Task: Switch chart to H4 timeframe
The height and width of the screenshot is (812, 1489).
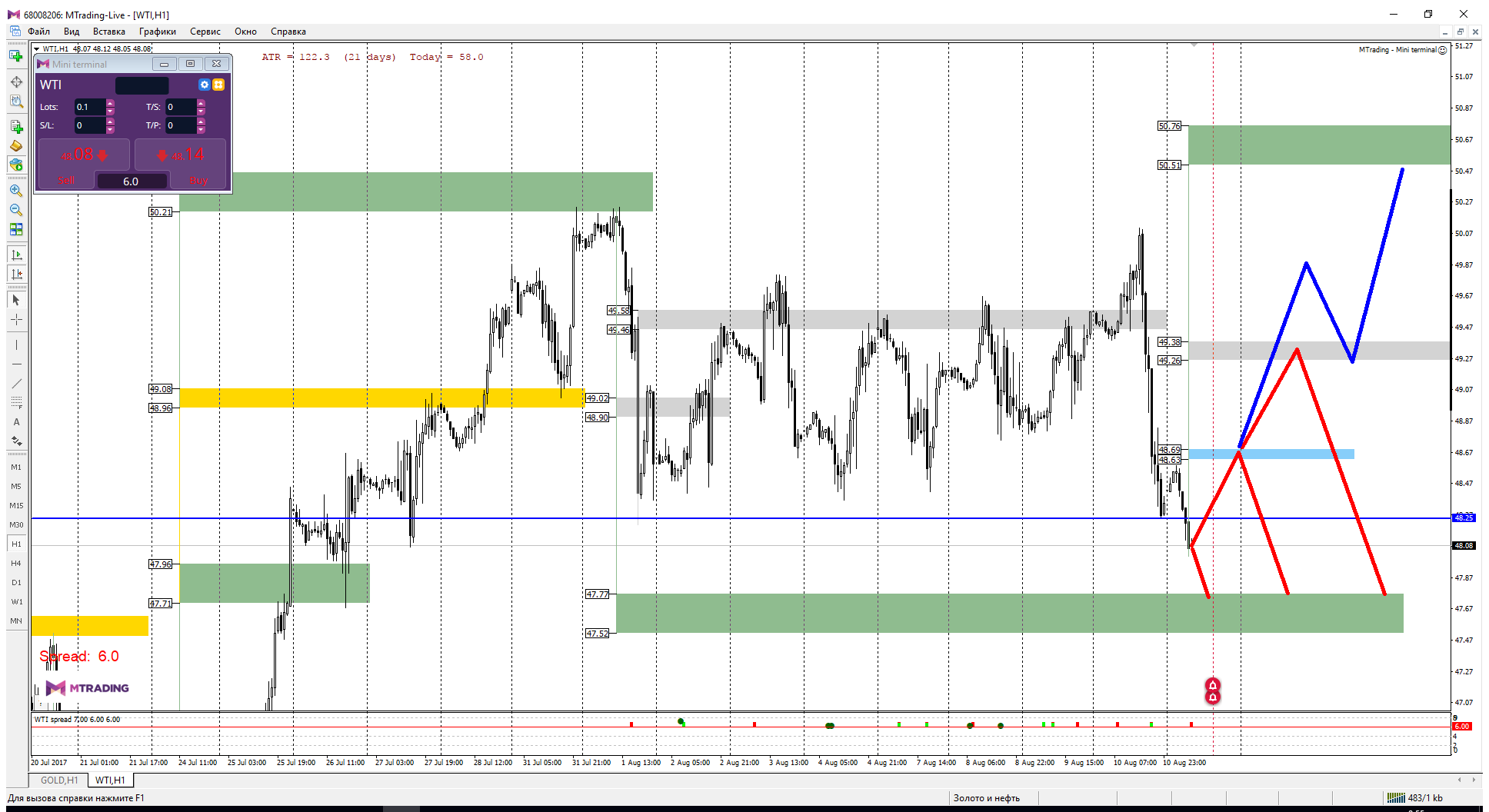Action: (x=16, y=564)
